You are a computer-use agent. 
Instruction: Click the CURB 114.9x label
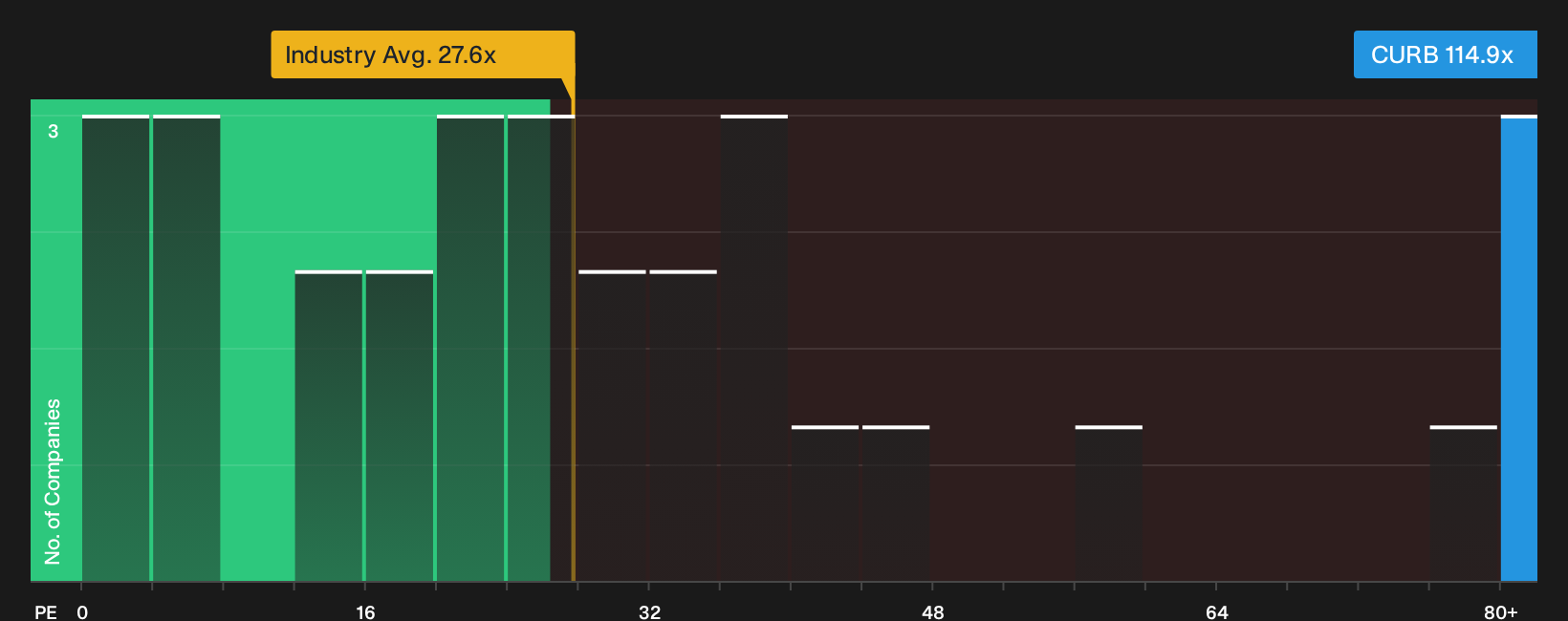[1445, 54]
